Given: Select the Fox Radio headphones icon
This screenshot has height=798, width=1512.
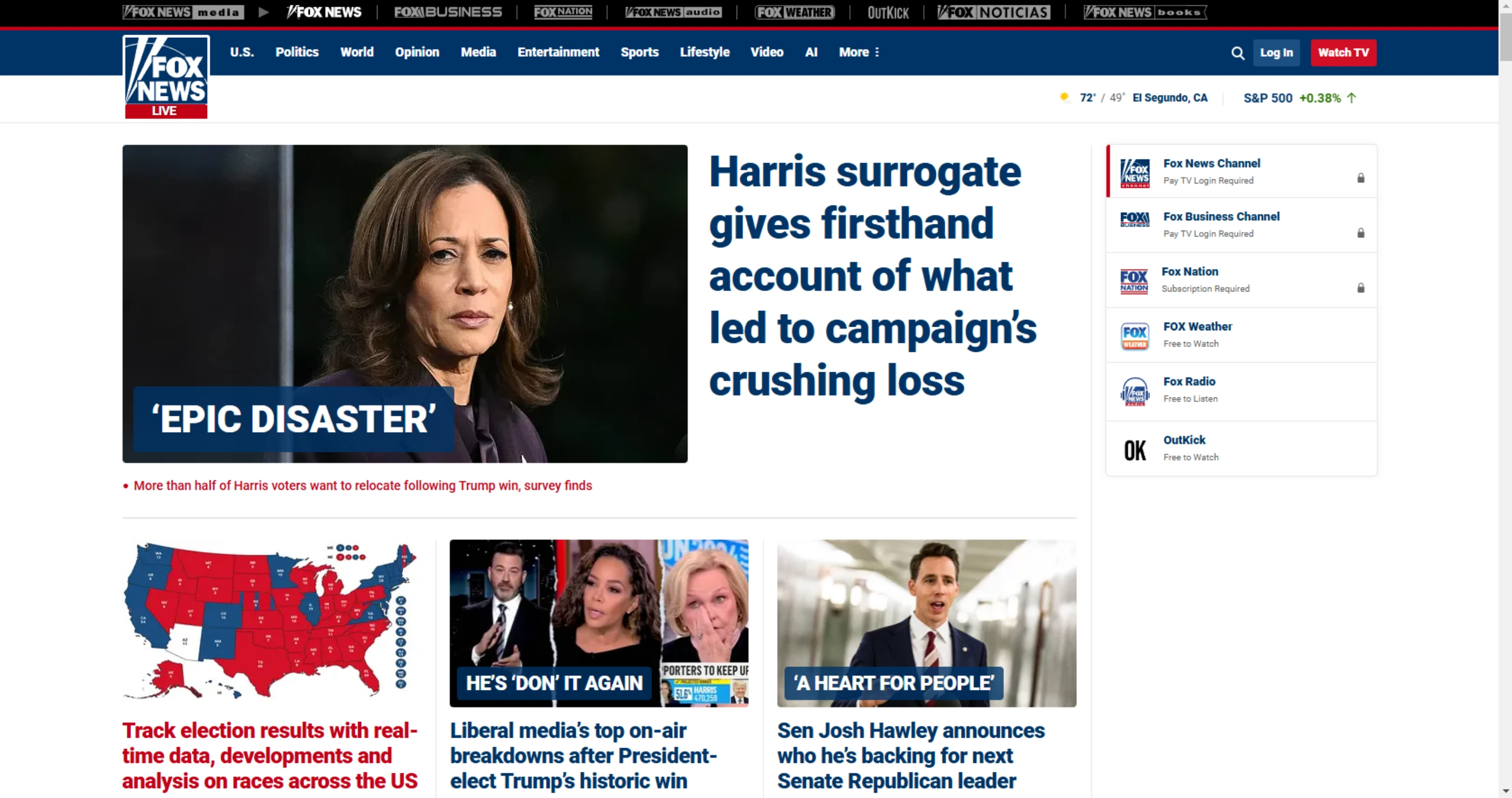Looking at the screenshot, I should [x=1135, y=392].
